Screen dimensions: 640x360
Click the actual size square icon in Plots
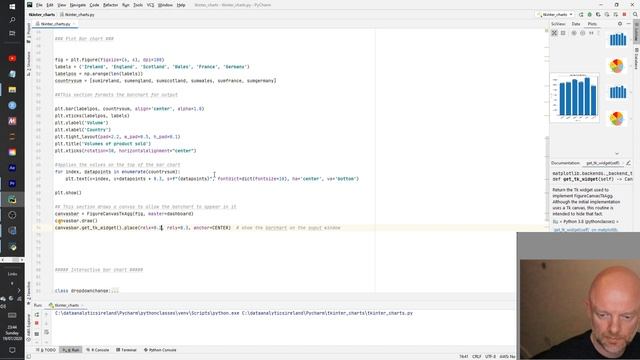tap(563, 33)
